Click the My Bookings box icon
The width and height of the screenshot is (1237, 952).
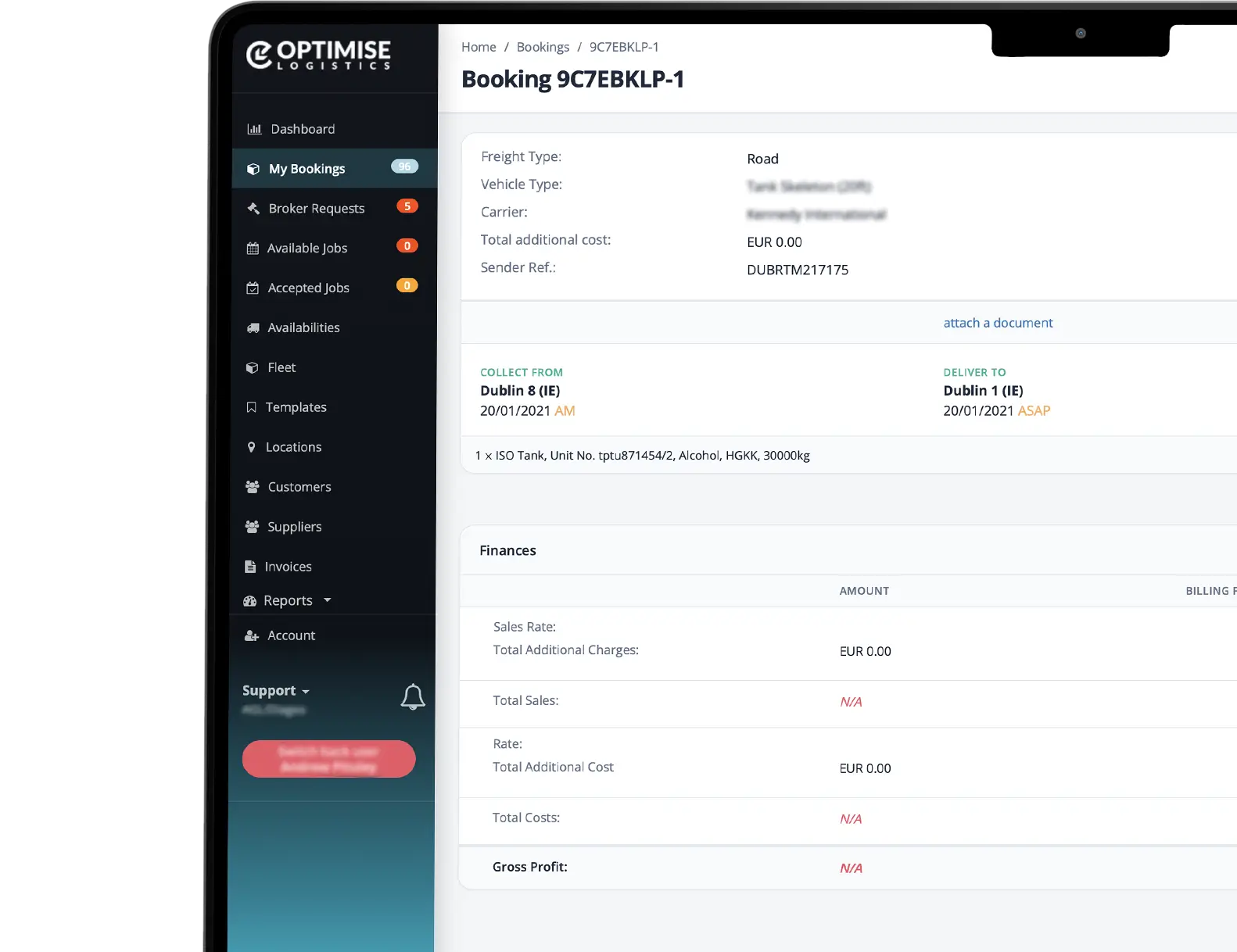point(253,169)
